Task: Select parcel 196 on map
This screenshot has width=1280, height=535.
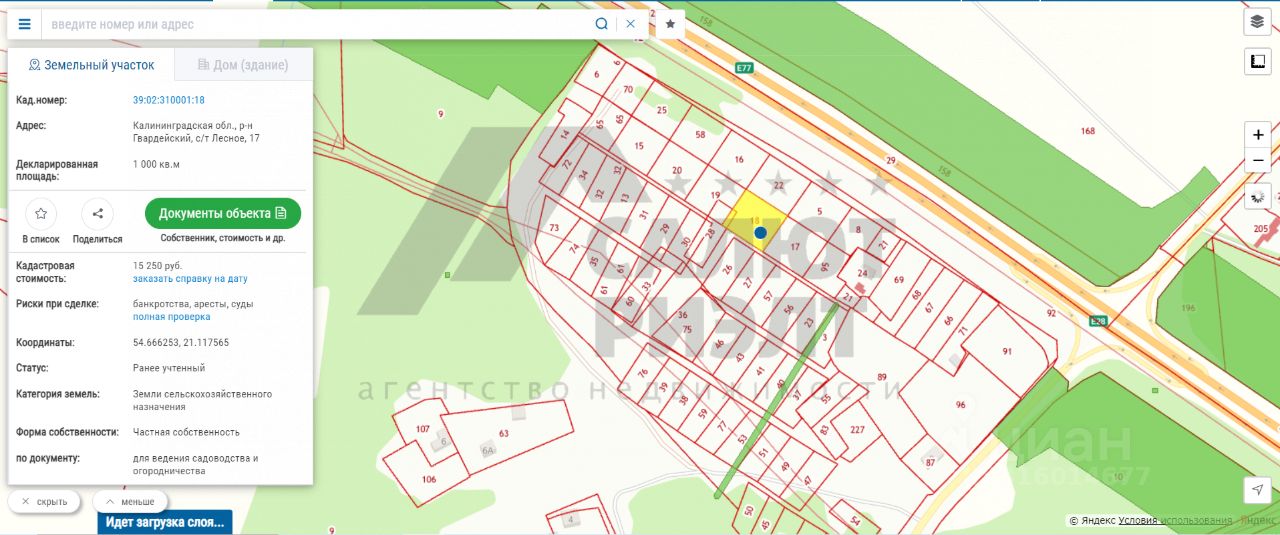Action: [x=1188, y=308]
